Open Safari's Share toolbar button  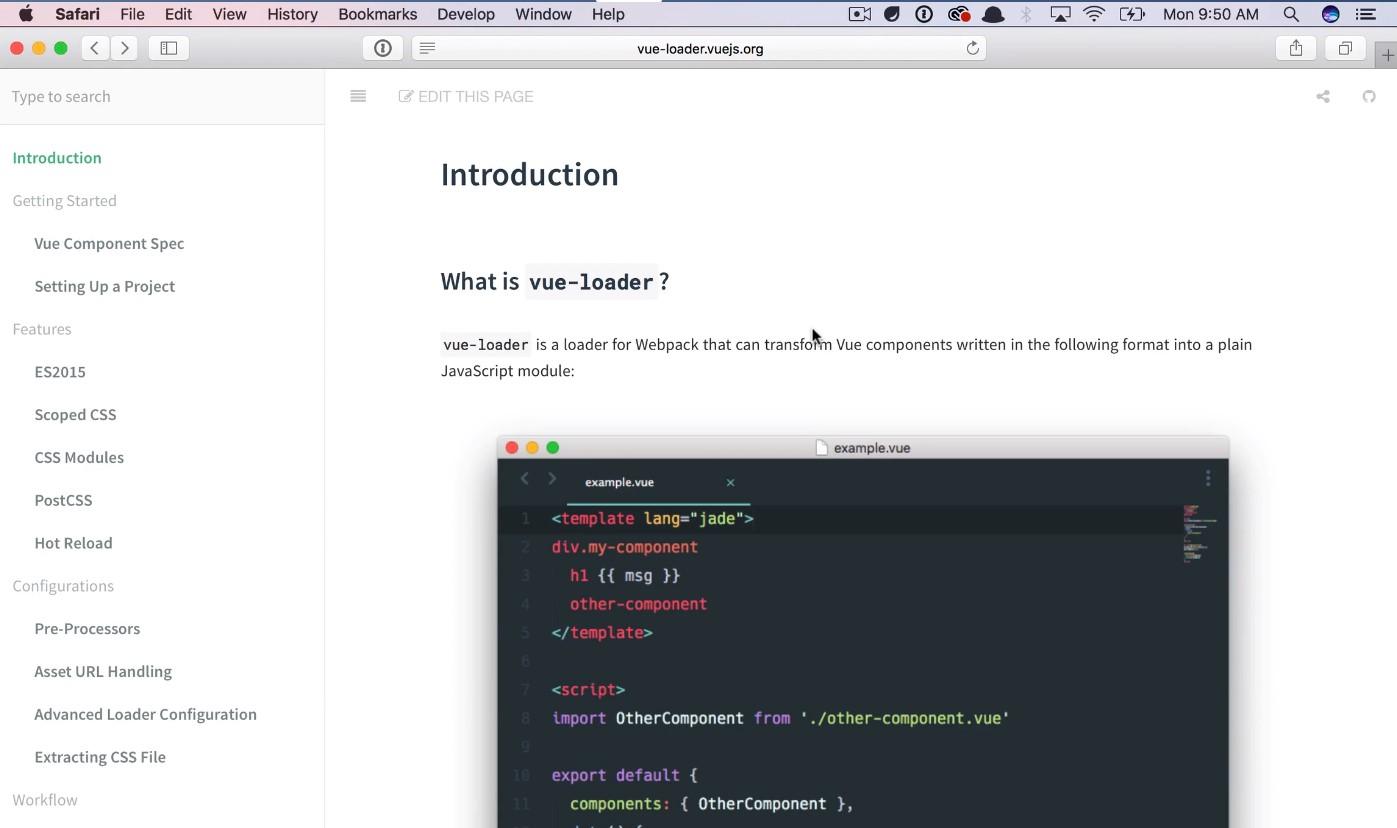1296,48
